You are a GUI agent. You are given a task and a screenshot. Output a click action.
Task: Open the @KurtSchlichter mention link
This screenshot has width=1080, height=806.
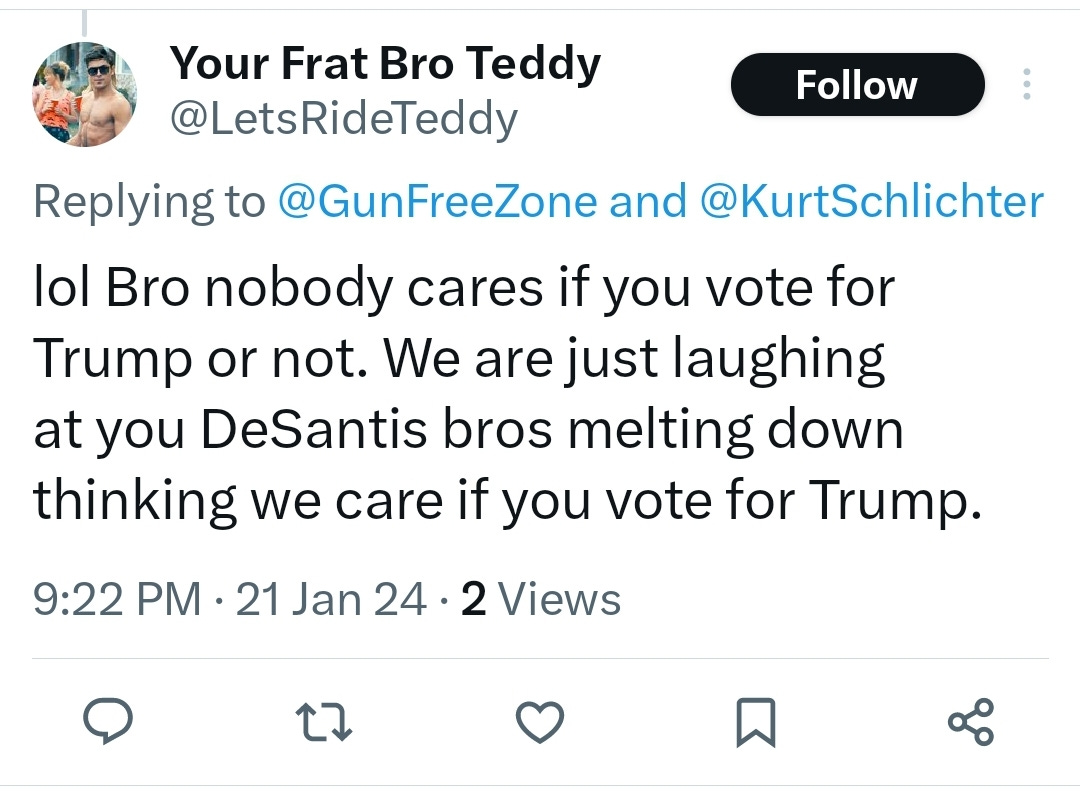872,201
